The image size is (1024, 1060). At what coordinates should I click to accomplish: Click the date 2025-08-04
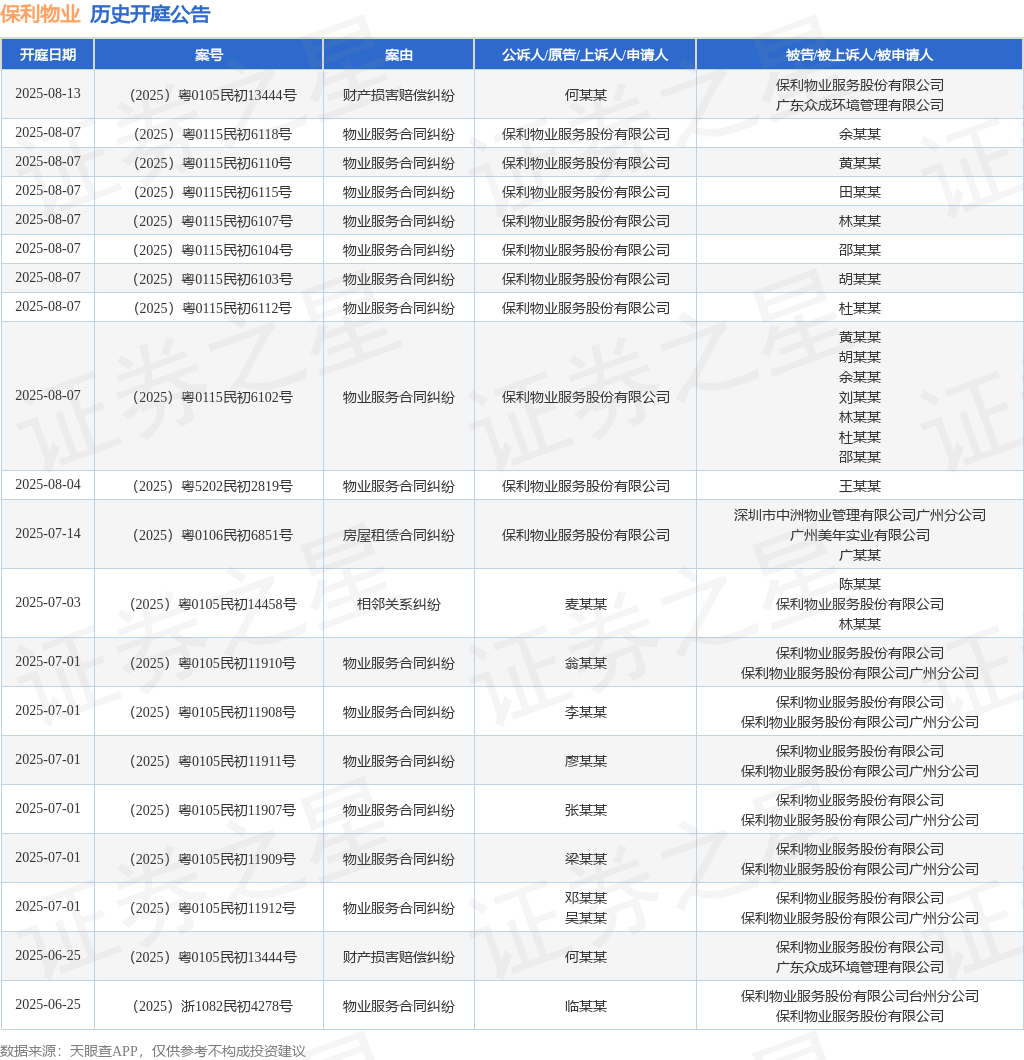[48, 485]
